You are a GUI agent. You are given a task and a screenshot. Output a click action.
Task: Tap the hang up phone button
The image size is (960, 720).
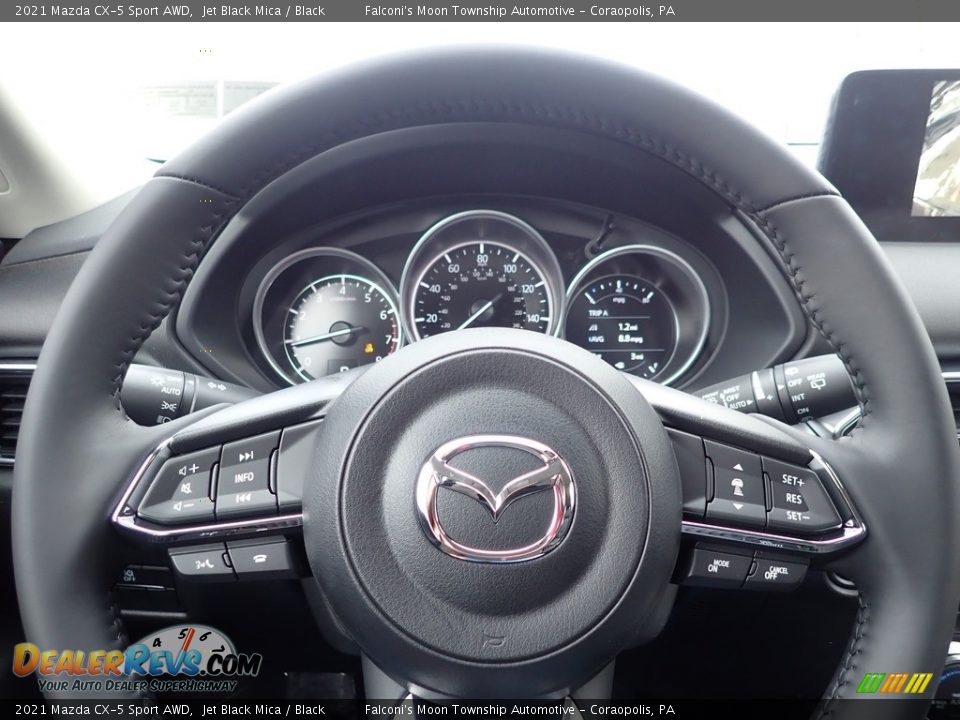pos(260,558)
